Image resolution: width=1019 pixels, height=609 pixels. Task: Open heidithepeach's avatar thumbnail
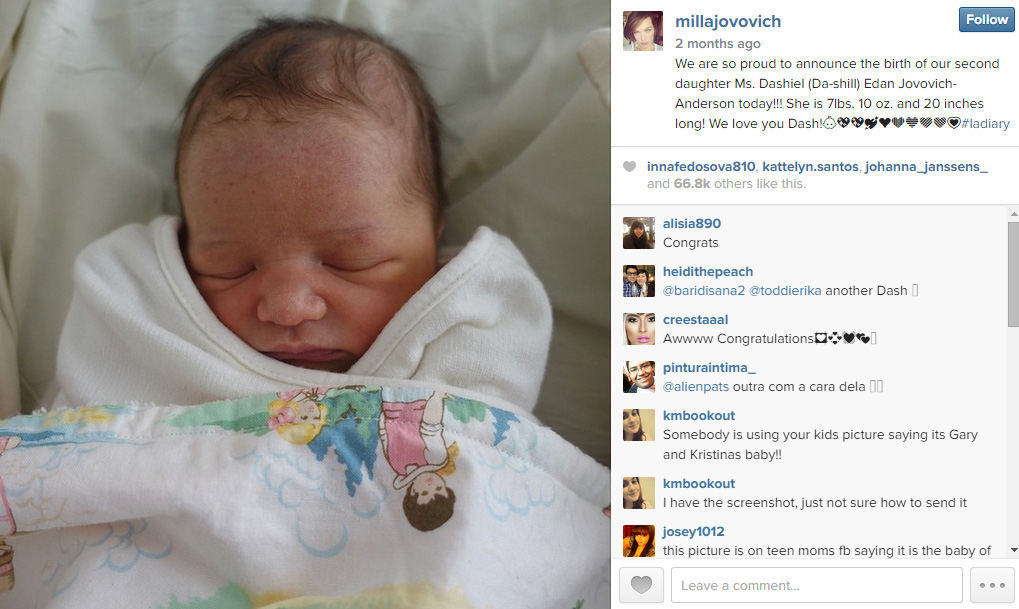[639, 281]
